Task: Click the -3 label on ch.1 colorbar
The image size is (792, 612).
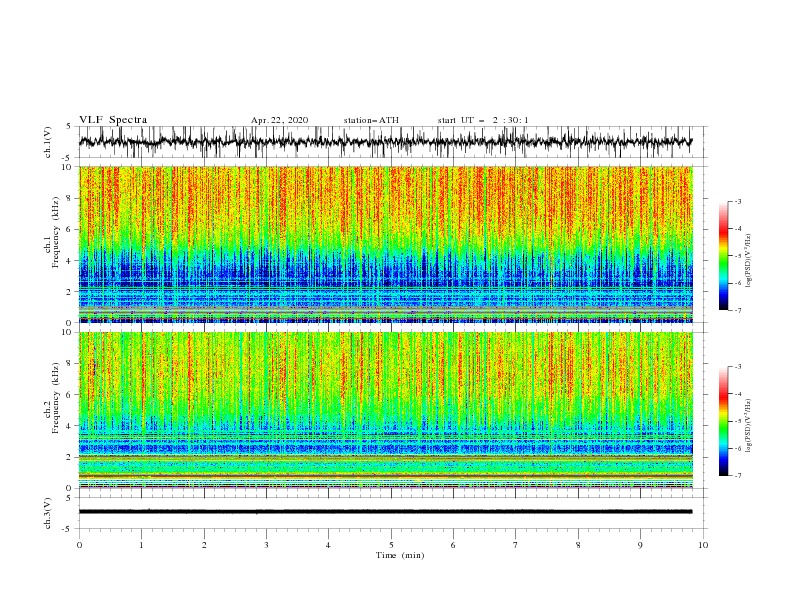Action: click(x=738, y=201)
